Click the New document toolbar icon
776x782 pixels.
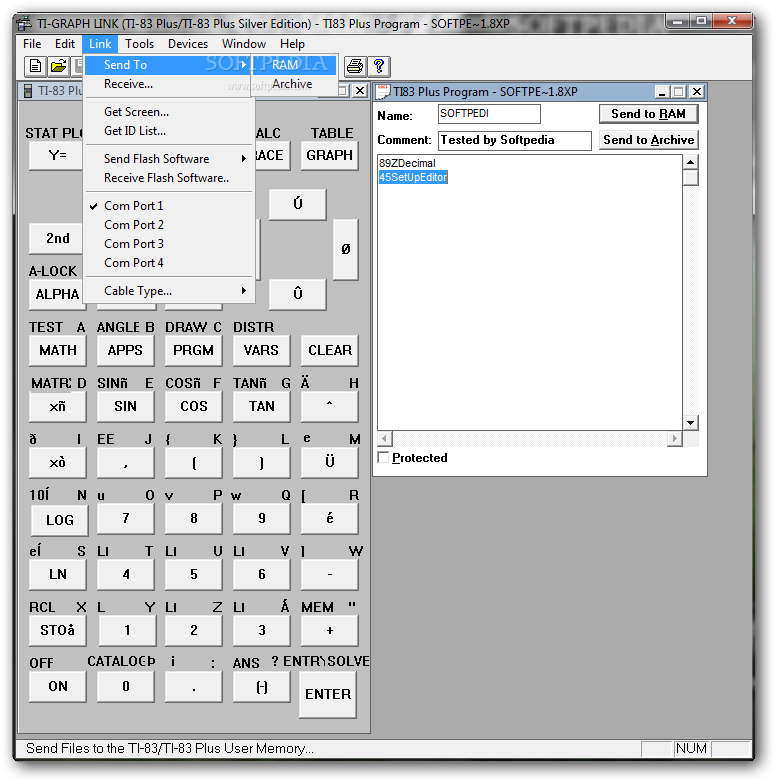[x=35, y=66]
